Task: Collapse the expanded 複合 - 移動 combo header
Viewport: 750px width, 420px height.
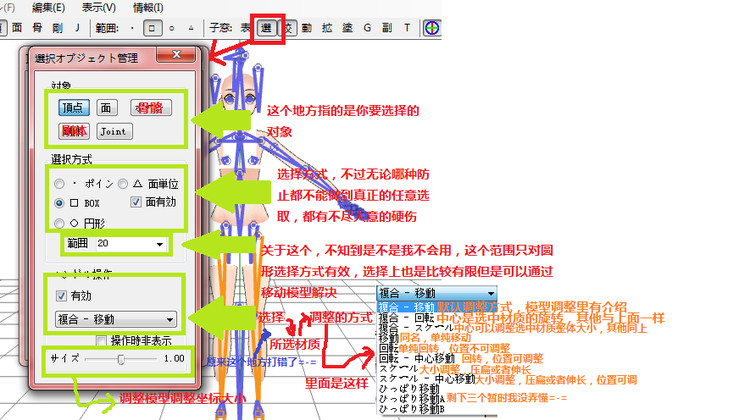Action: (437, 293)
